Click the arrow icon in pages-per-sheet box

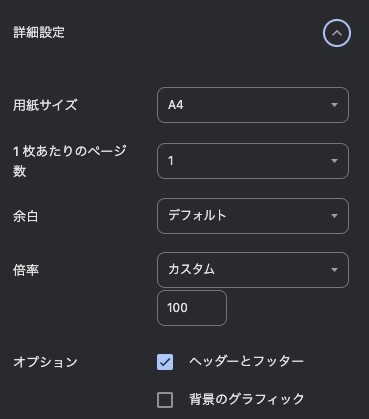pos(334,161)
